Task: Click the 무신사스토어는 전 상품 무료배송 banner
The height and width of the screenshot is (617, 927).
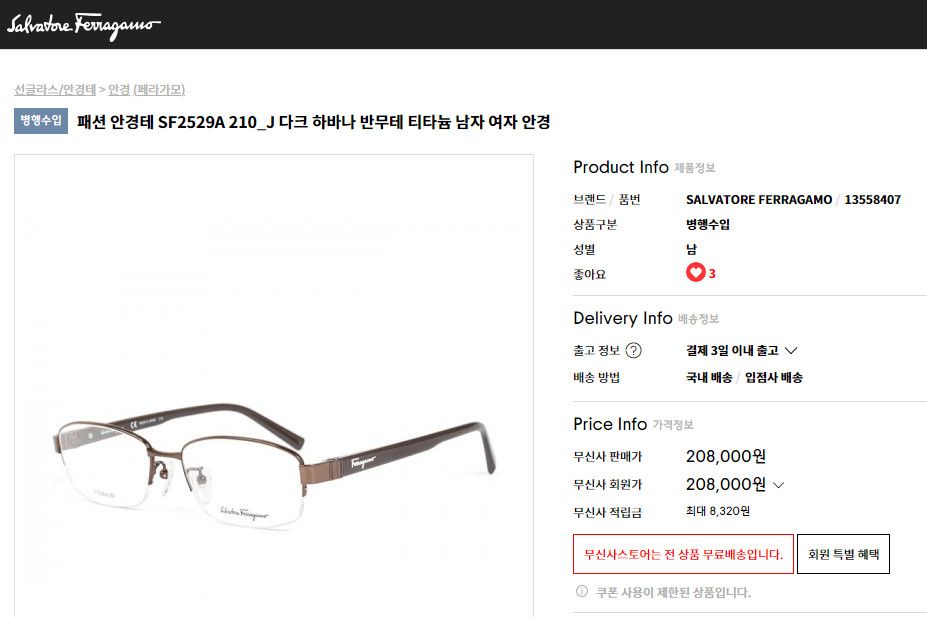Action: tap(683, 554)
